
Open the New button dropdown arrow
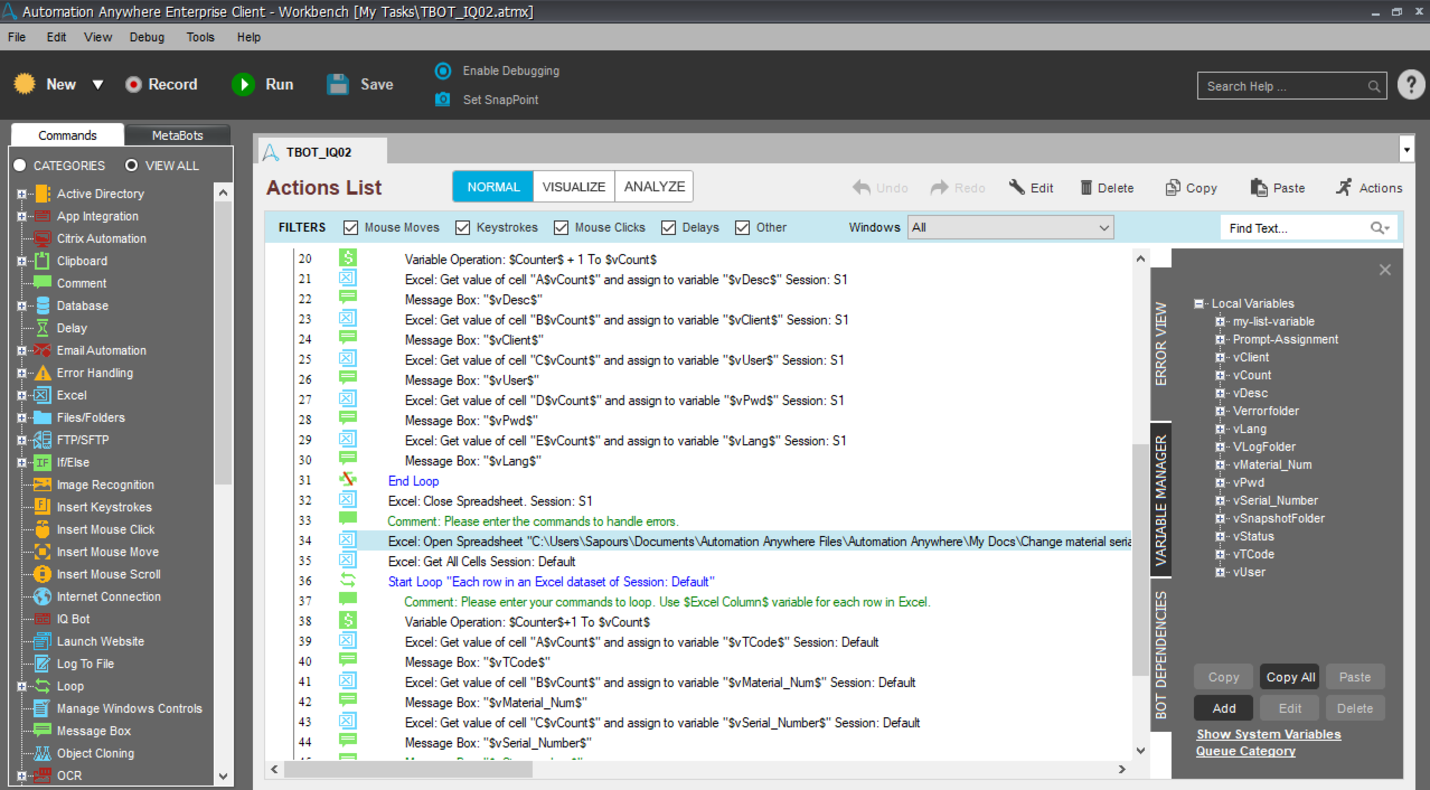[98, 85]
